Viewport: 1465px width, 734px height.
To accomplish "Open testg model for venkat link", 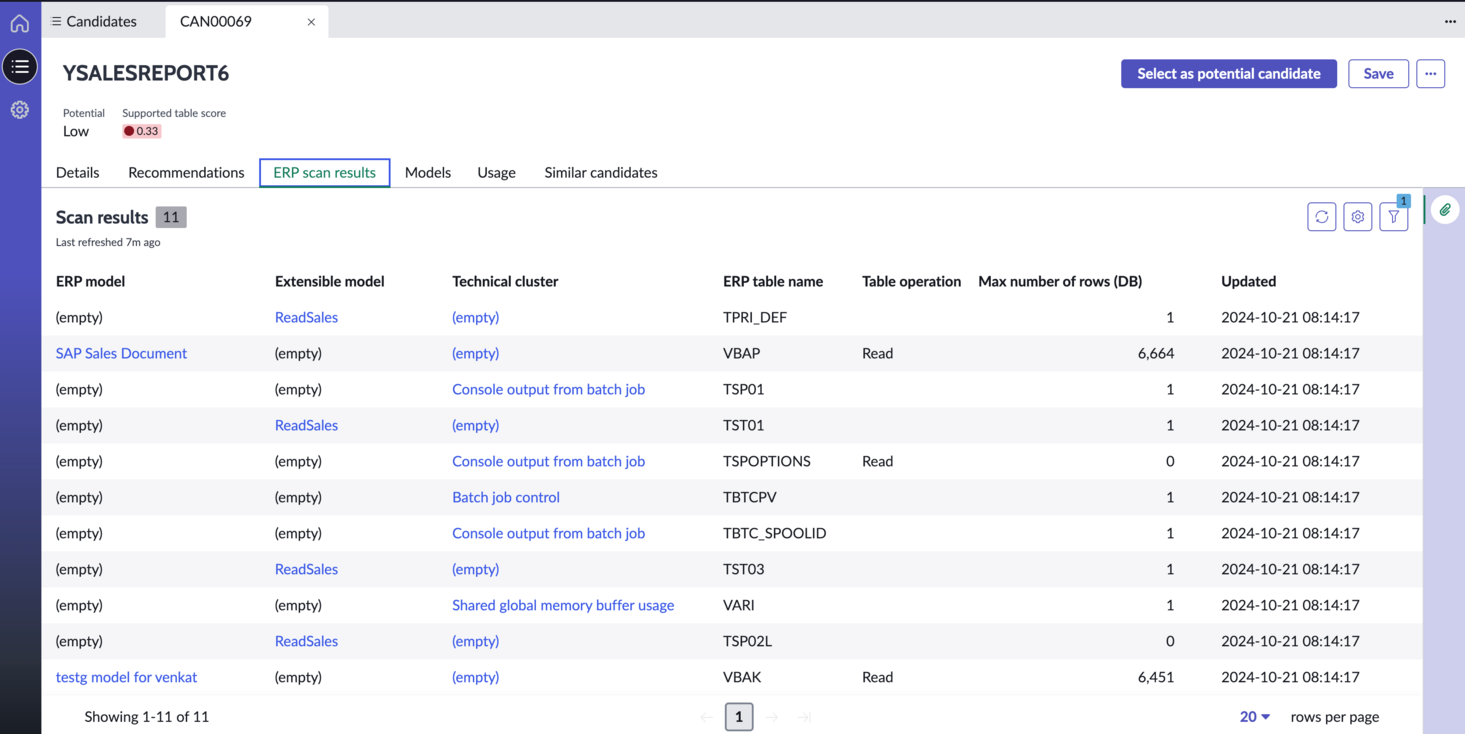I will pos(126,677).
